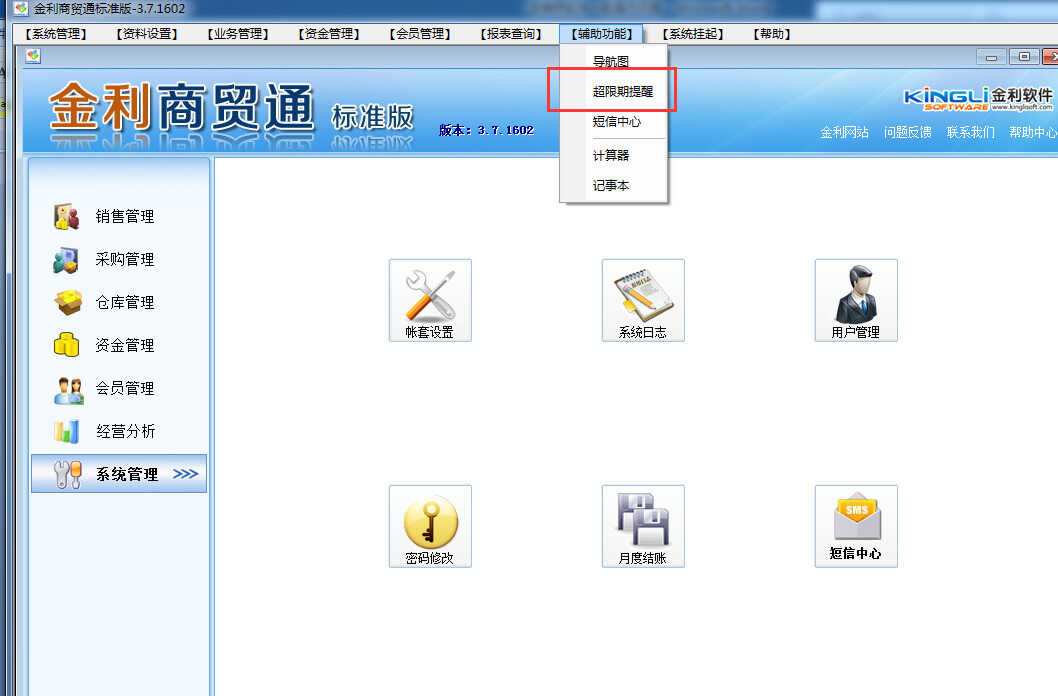Click the 资金管理 coins icon in sidebar
1058x696 pixels.
pyautogui.click(x=67, y=345)
